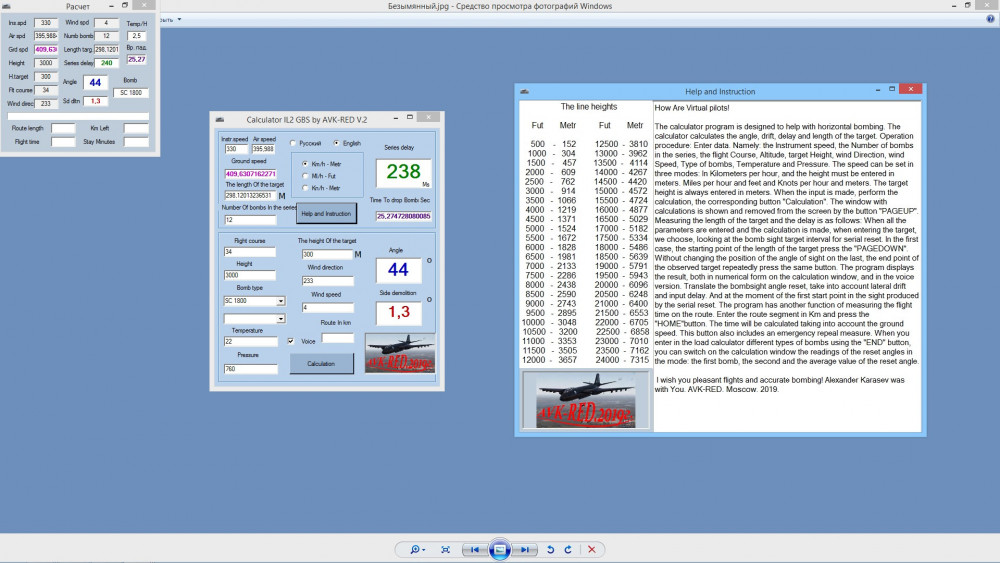Go to the previous photo
1000x563 pixels.
coord(477,549)
